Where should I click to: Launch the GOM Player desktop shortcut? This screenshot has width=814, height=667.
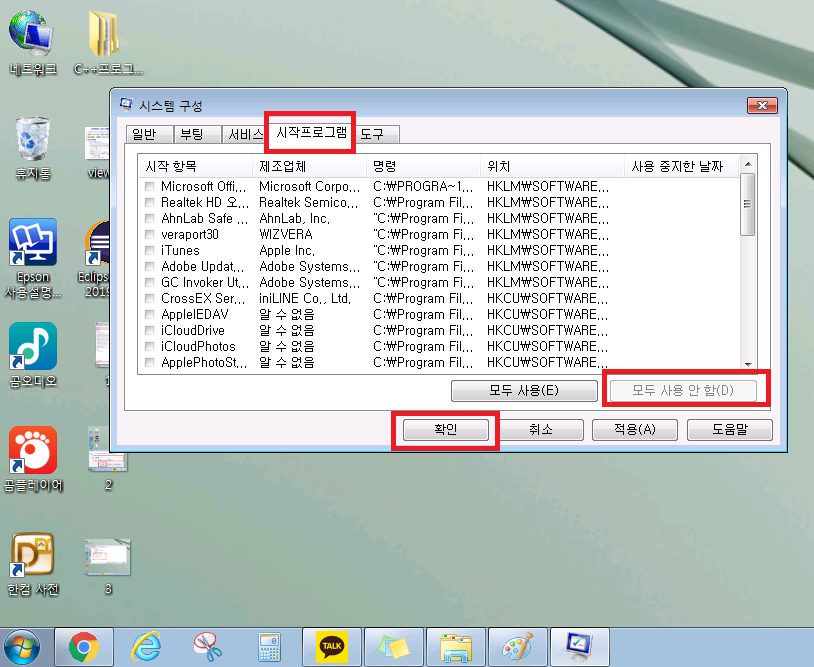pos(33,459)
